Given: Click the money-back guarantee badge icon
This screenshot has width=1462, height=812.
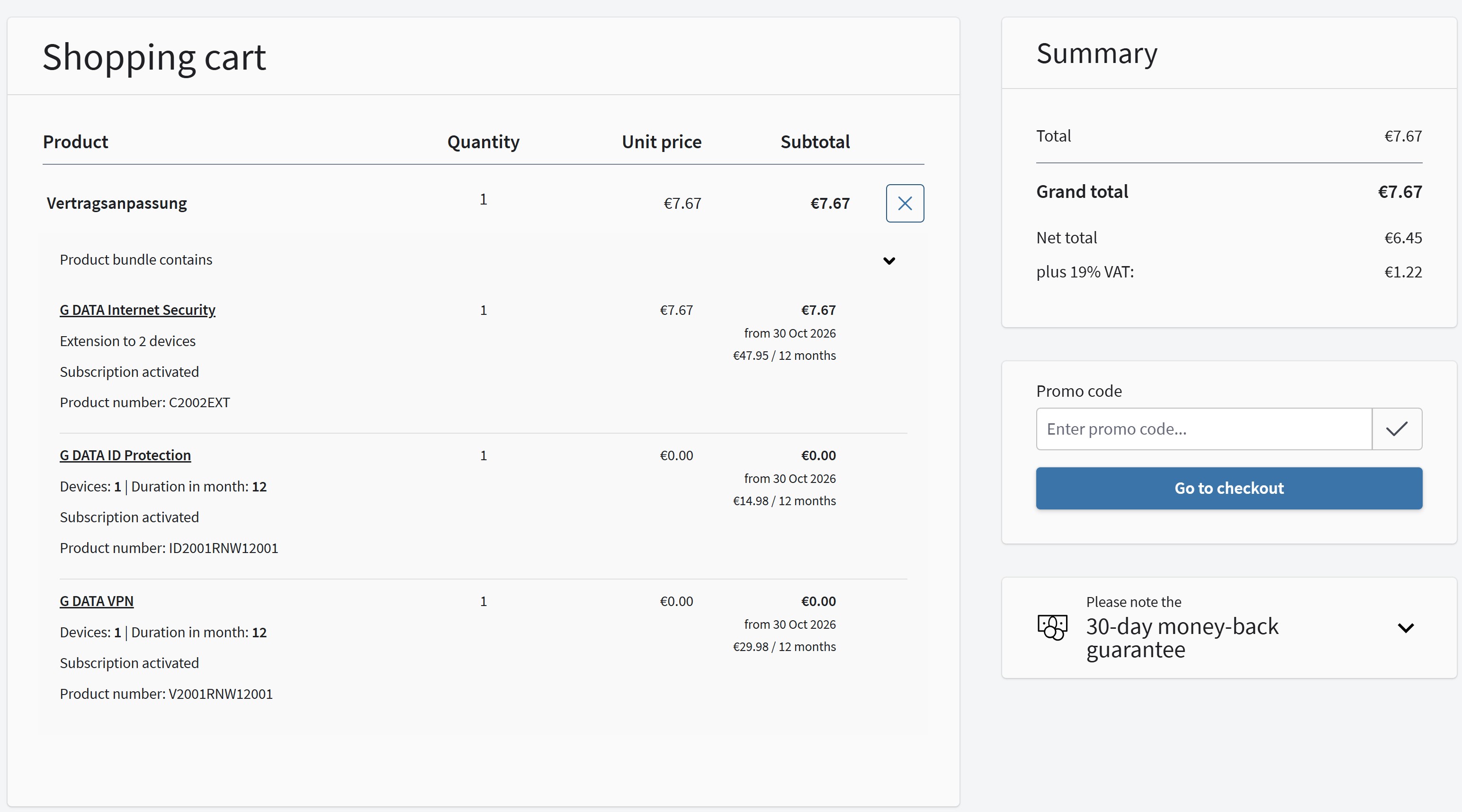Looking at the screenshot, I should [1052, 627].
